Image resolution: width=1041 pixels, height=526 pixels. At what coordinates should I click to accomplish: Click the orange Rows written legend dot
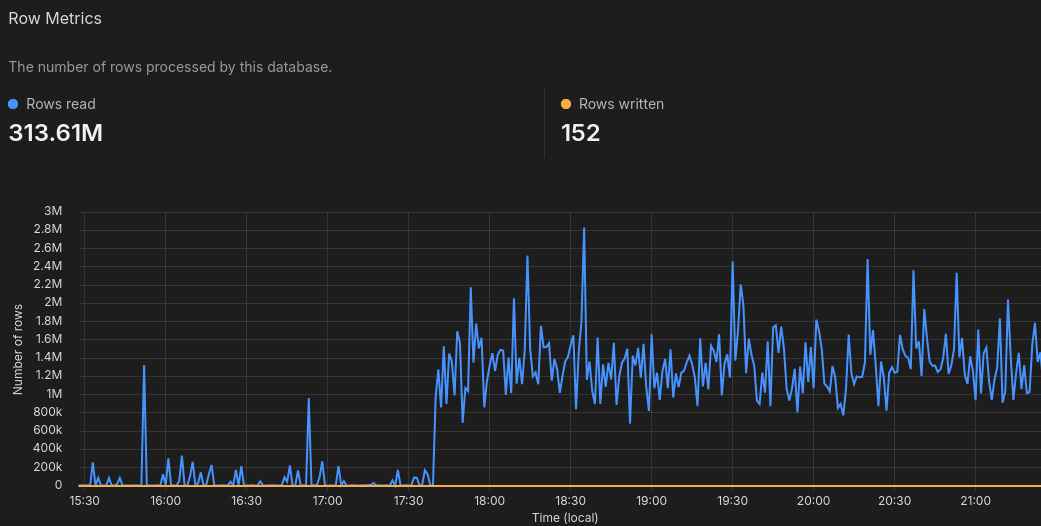click(566, 104)
